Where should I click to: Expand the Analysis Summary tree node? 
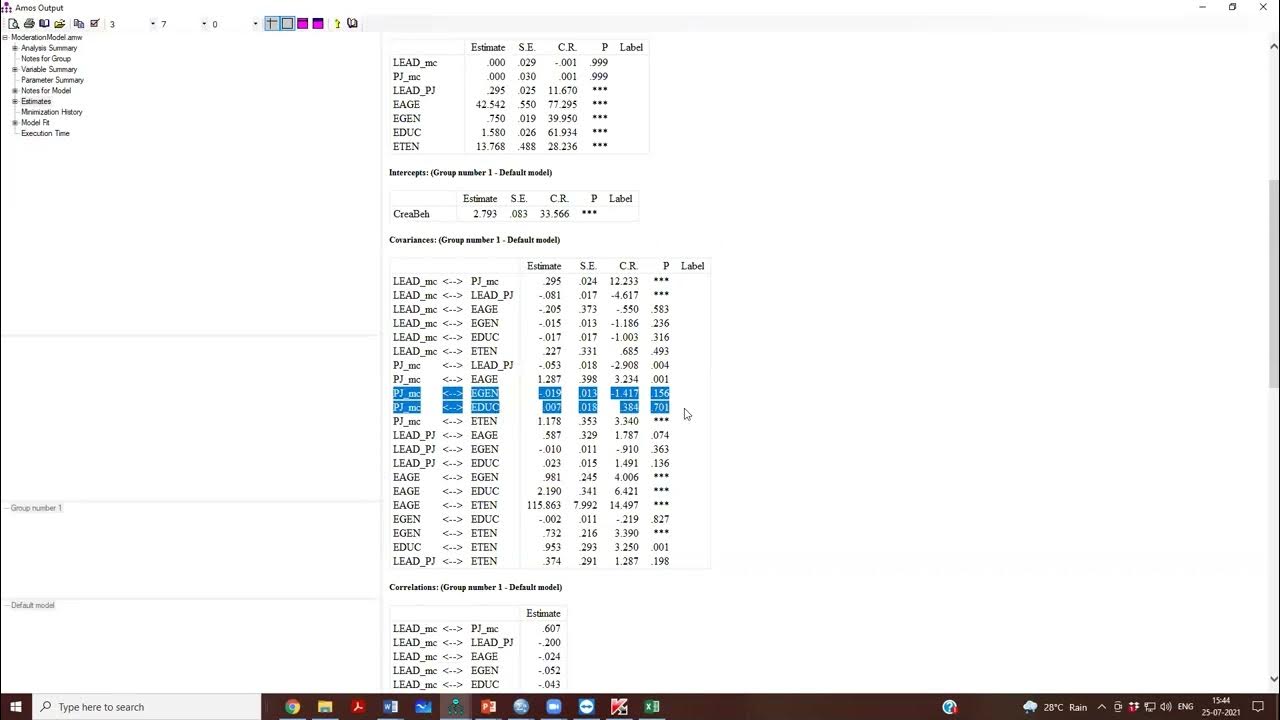coord(15,48)
